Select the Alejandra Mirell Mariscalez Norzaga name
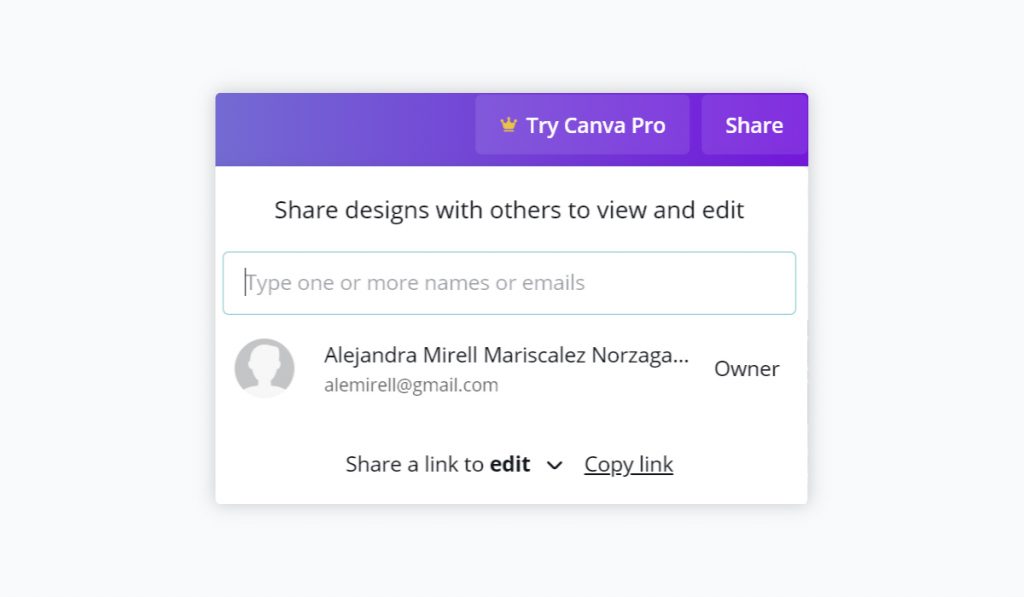This screenshot has width=1024, height=597. (506, 355)
